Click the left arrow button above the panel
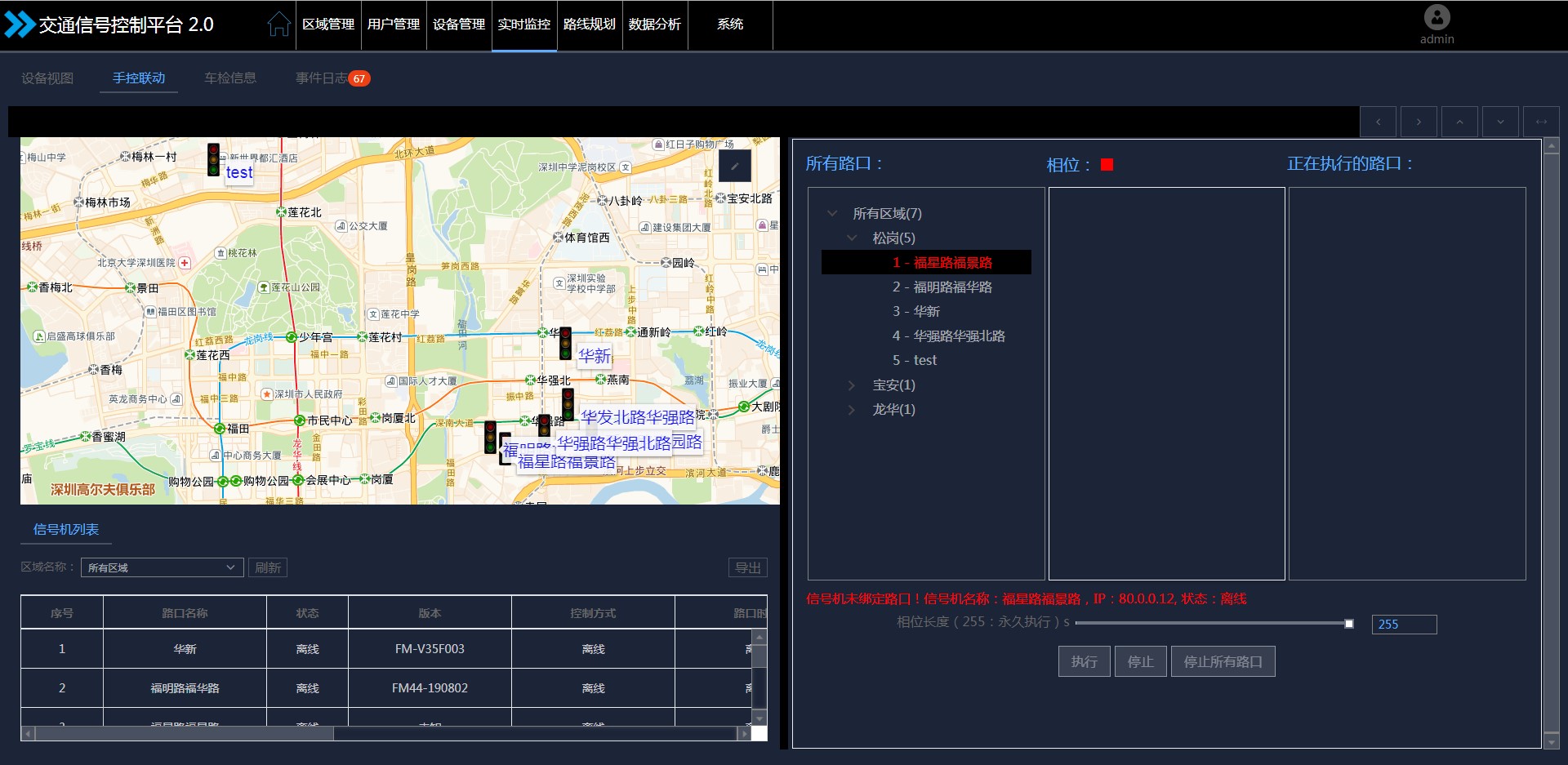Viewport: 1568px width, 765px height. (x=1379, y=122)
